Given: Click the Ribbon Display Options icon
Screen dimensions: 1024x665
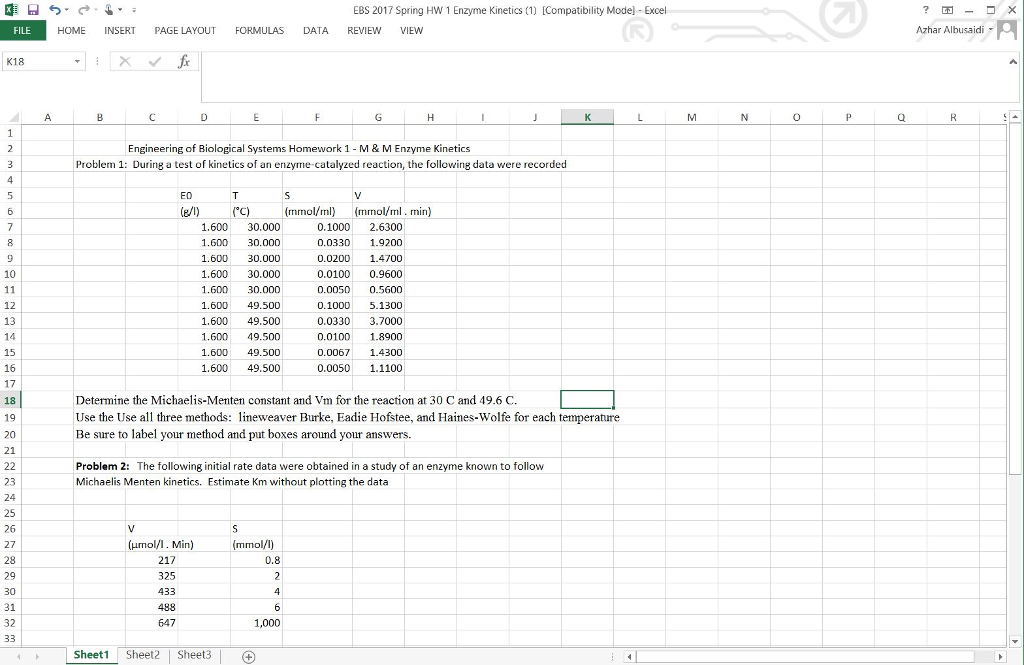Looking at the screenshot, I should pyautogui.click(x=948, y=10).
